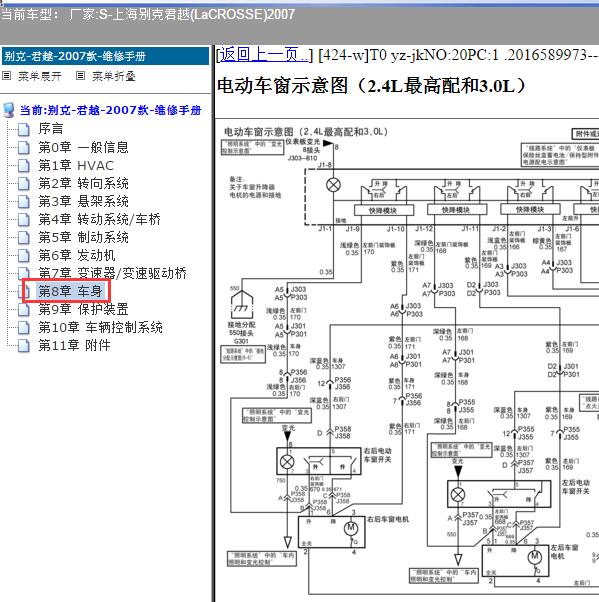599x602 pixels.
Task: Open 第2章 转向系统
Action: coord(83,183)
